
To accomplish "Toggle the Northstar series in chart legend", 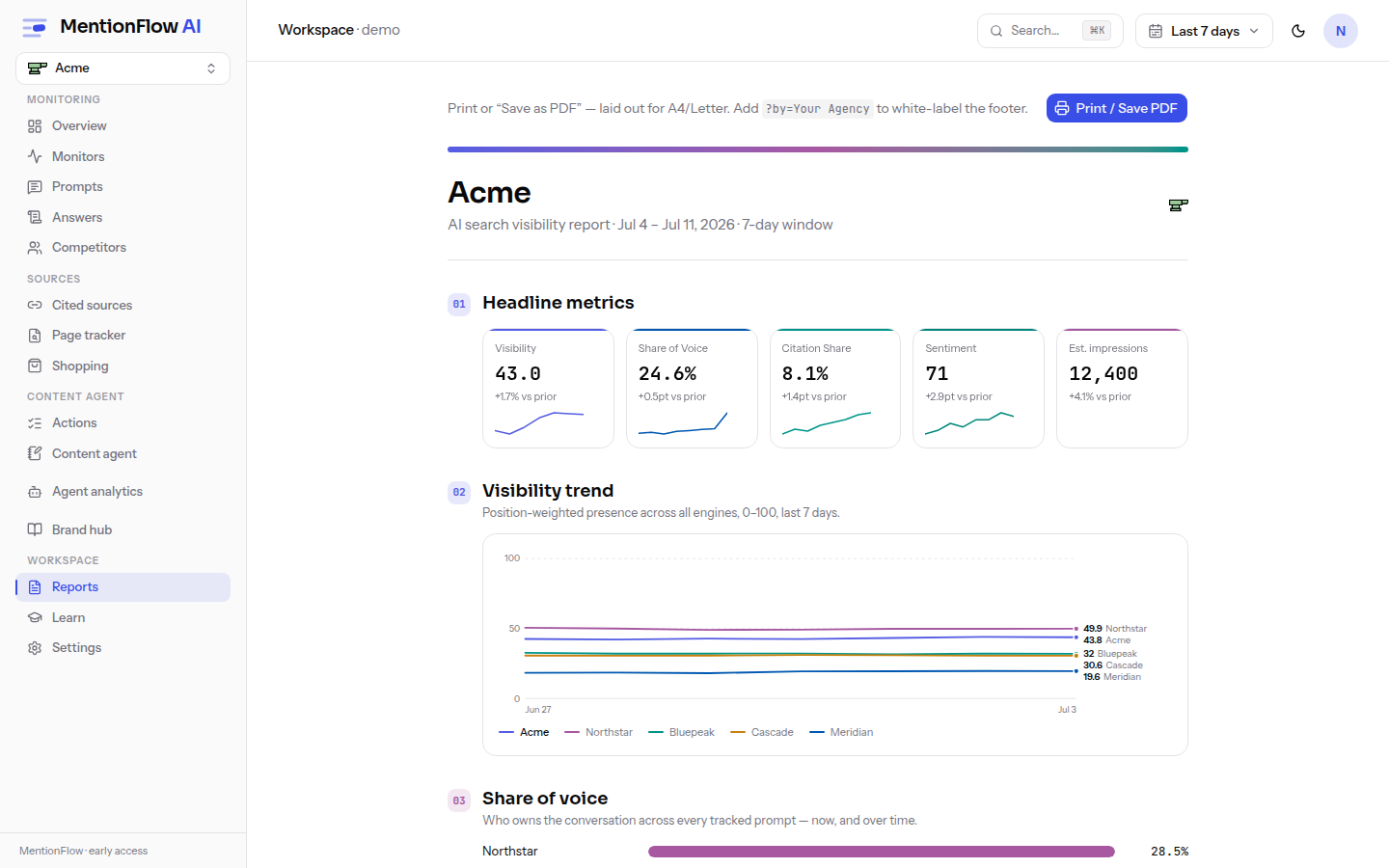I will pyautogui.click(x=598, y=732).
